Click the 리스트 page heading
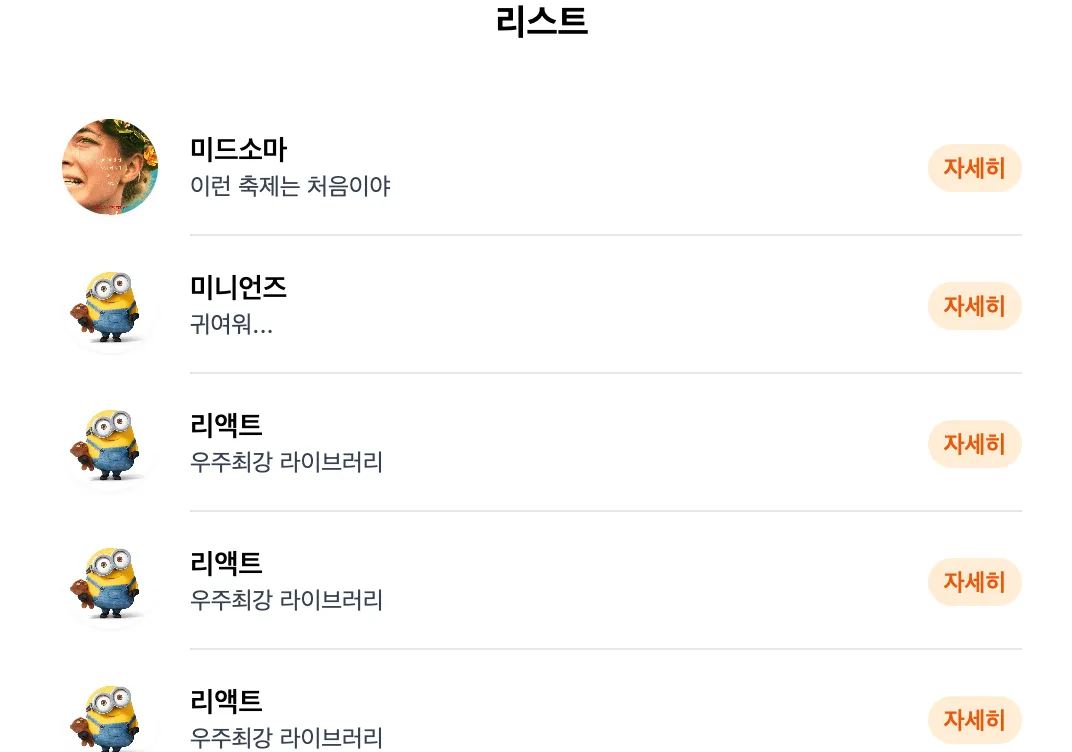The image size is (1072, 752). point(541,21)
